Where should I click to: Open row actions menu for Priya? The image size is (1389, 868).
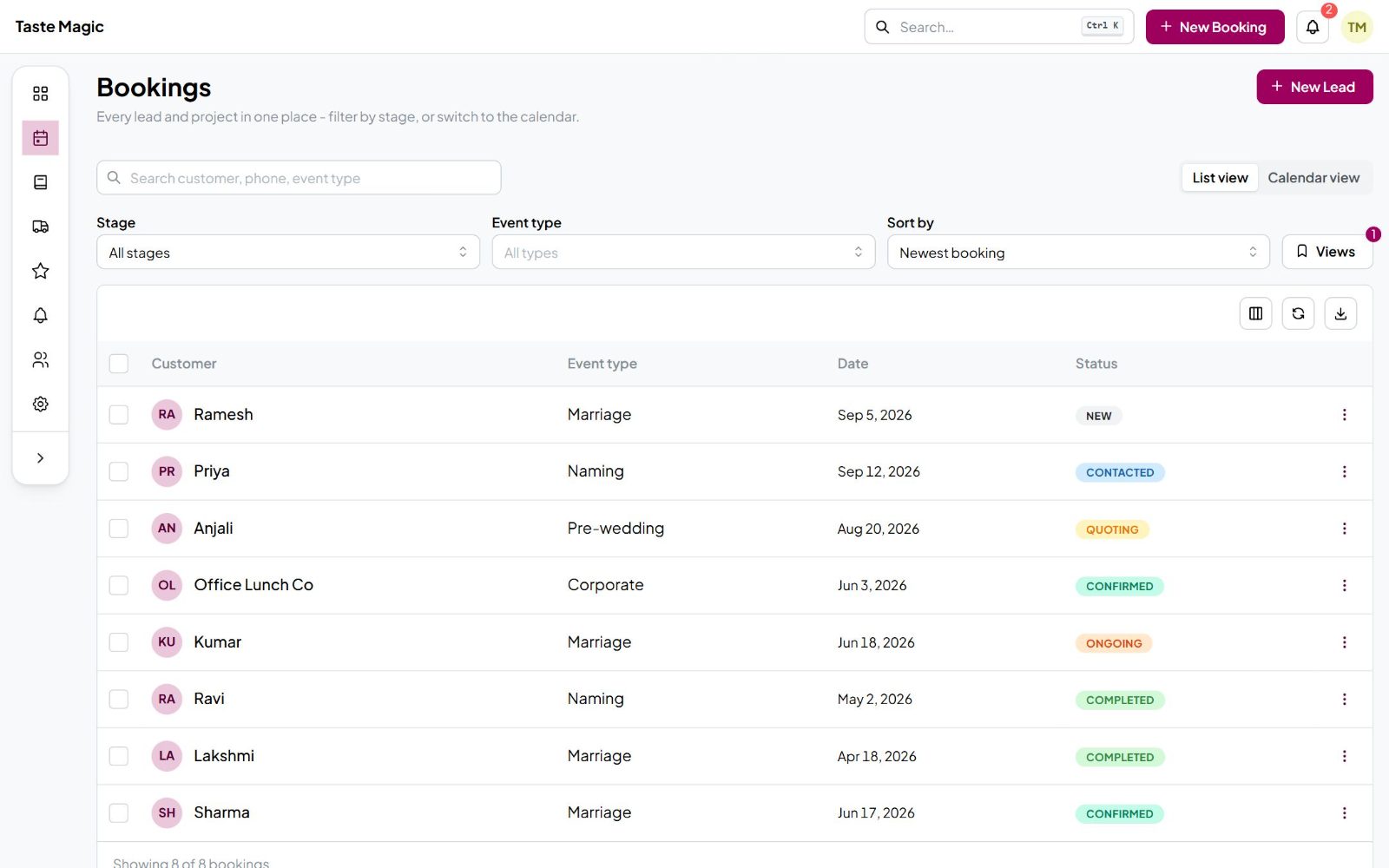(x=1344, y=471)
